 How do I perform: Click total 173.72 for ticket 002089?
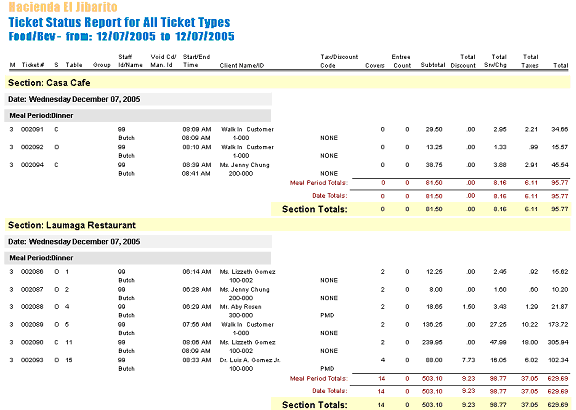[558, 324]
